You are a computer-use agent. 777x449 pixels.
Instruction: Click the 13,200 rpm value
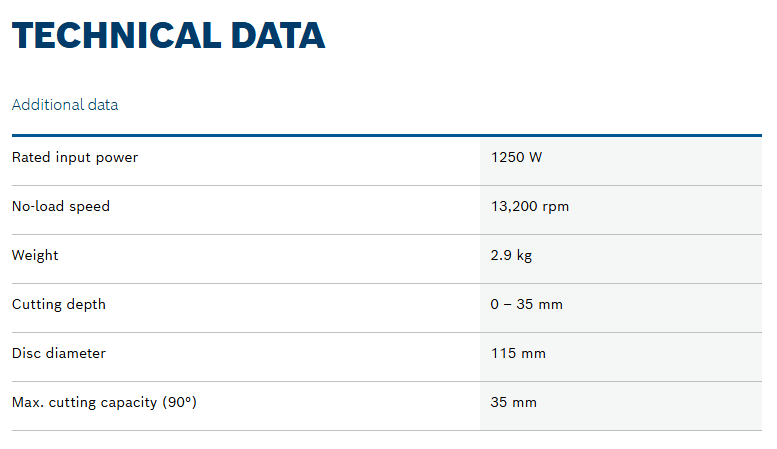point(530,206)
